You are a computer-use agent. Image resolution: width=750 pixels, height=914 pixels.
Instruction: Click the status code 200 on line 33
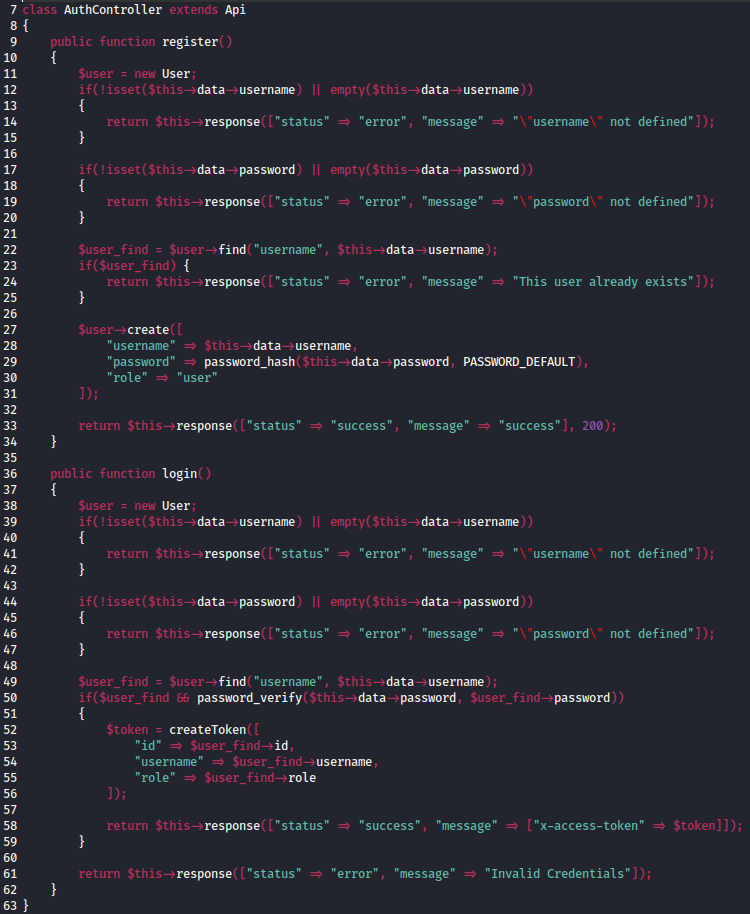point(592,426)
